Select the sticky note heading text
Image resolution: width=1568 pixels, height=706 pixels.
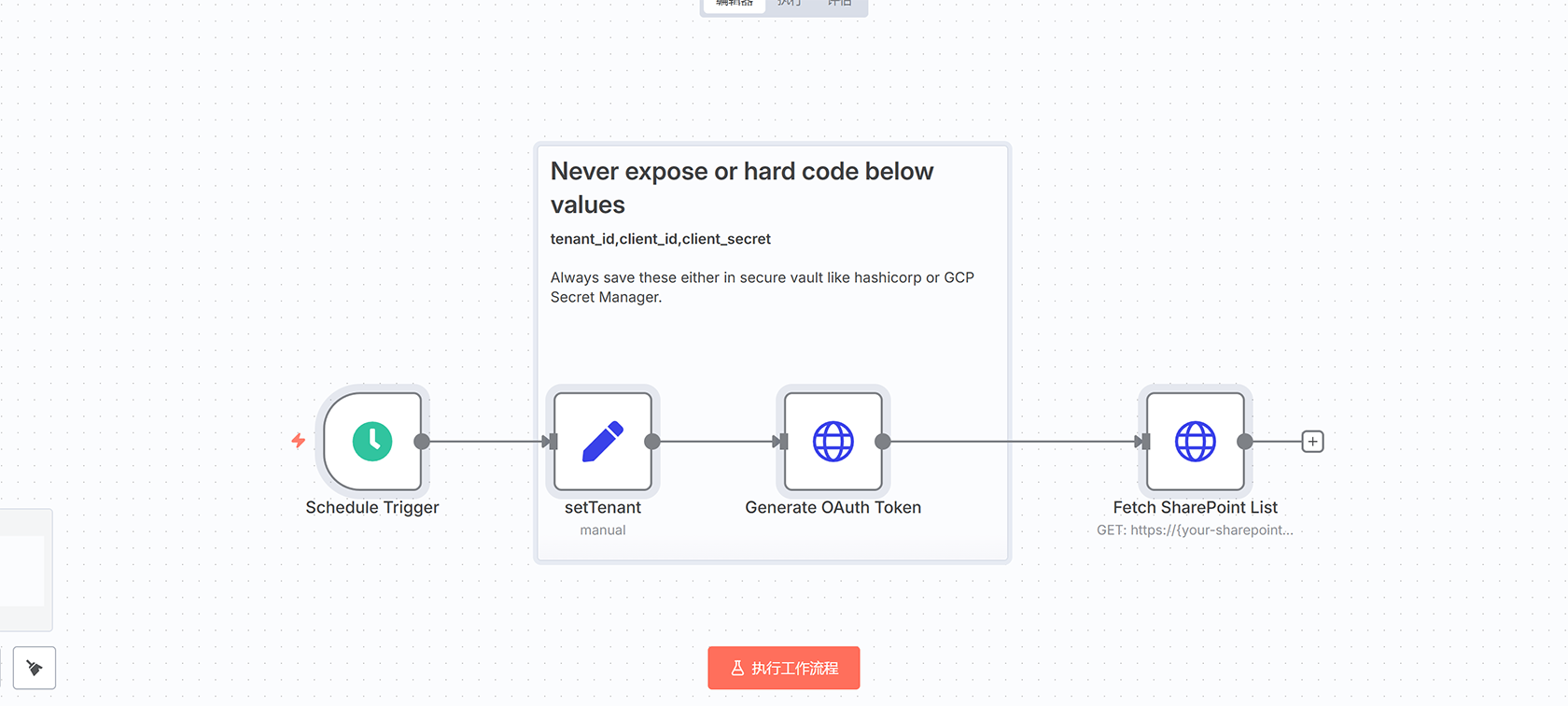point(741,188)
